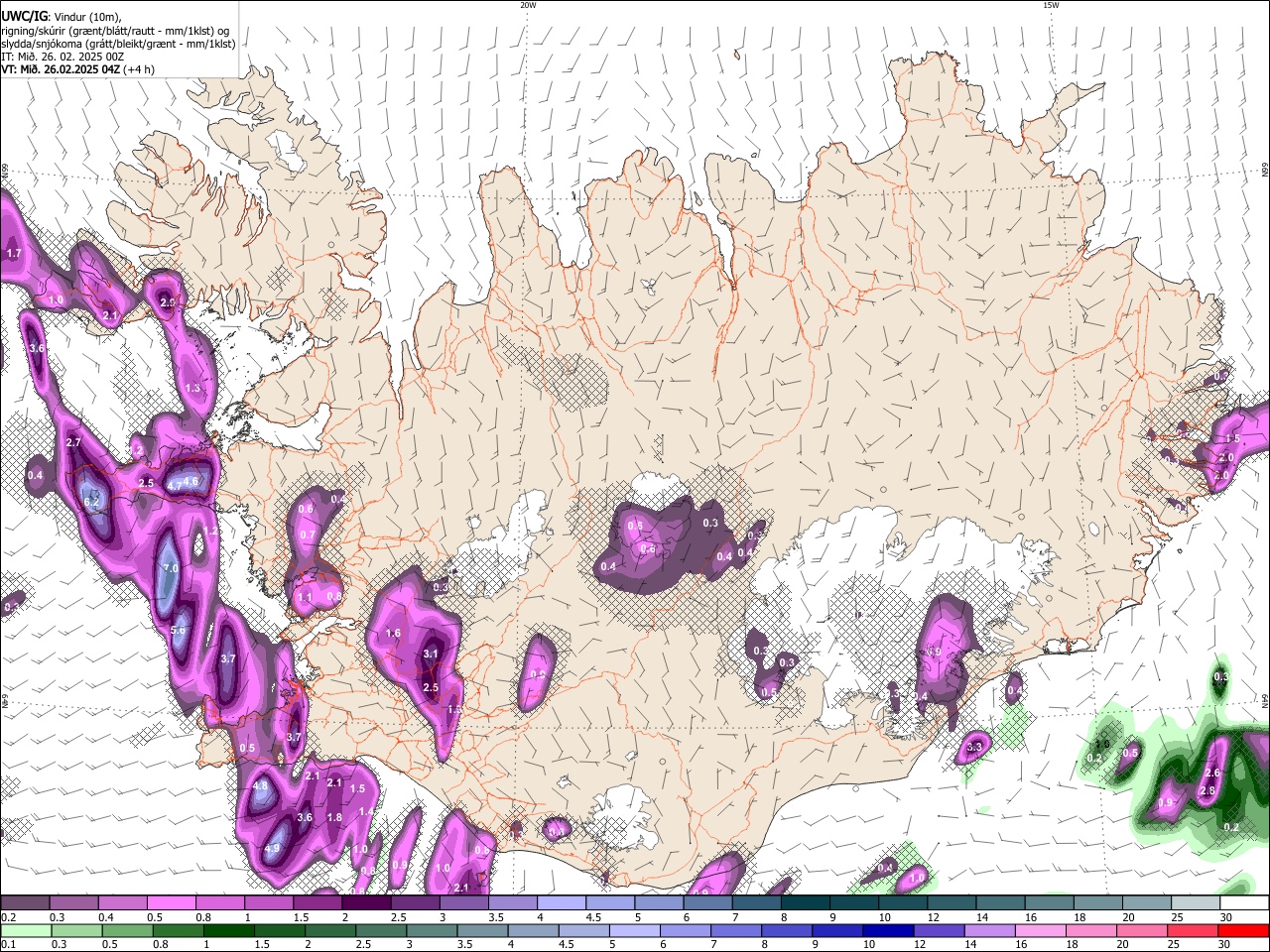
Task: Click the 'IT: Mið. 26. 02. 2025 00Z' line
Action: click(63, 57)
